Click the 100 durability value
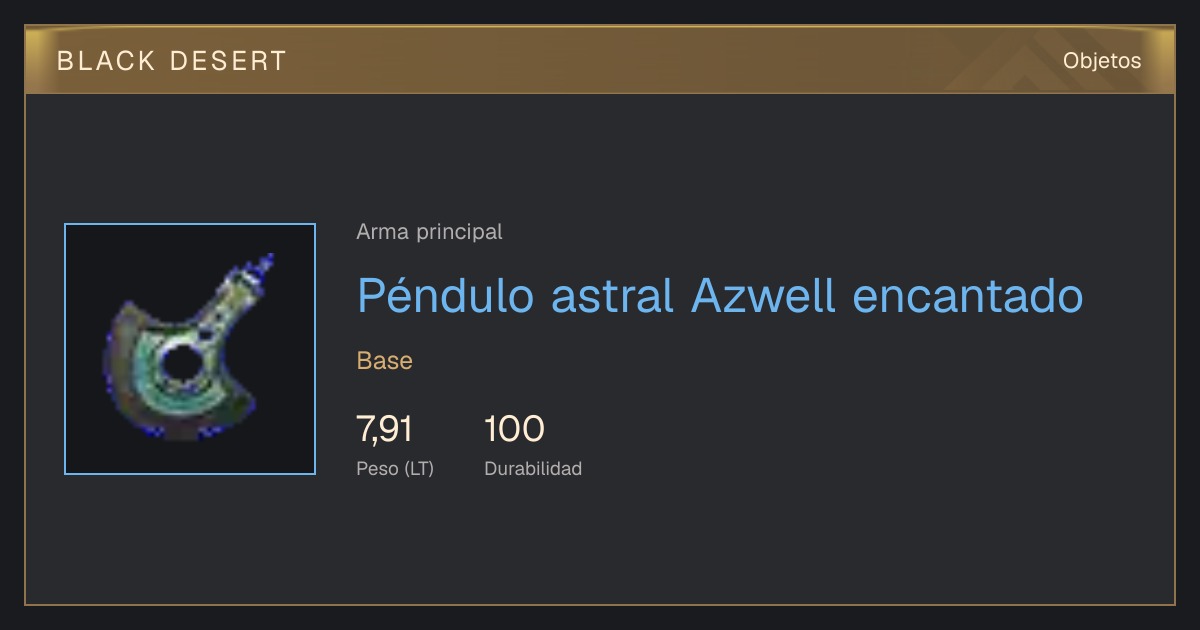This screenshot has height=630, width=1200. click(x=514, y=429)
